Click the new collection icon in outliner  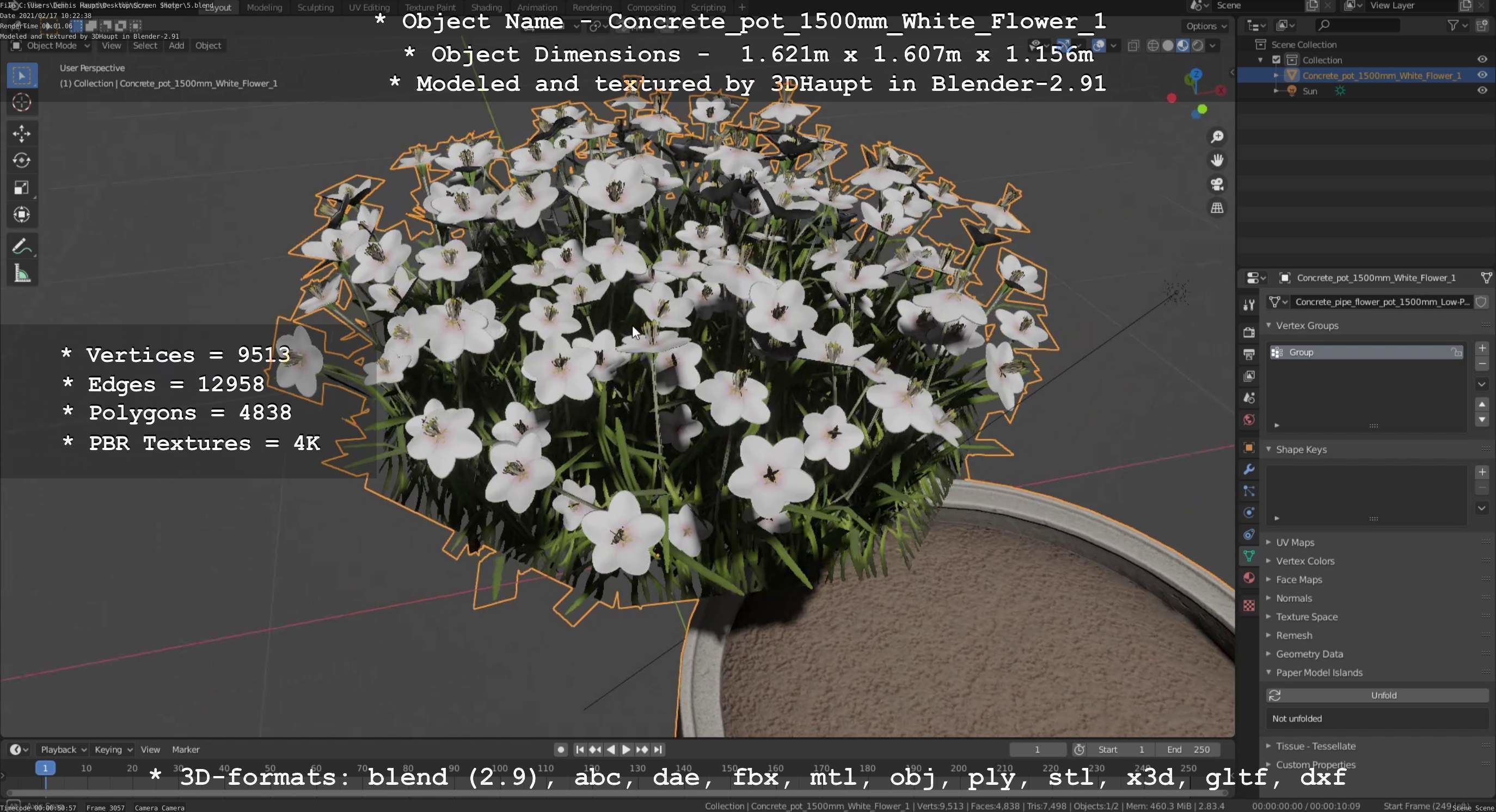(1482, 25)
